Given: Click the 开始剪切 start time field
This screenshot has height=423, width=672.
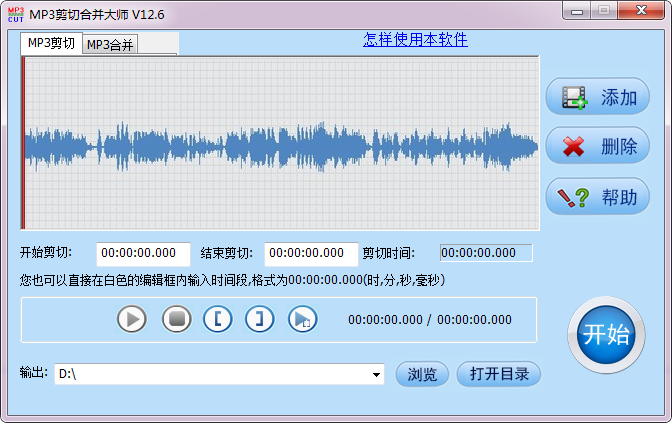Looking at the screenshot, I should (143, 253).
